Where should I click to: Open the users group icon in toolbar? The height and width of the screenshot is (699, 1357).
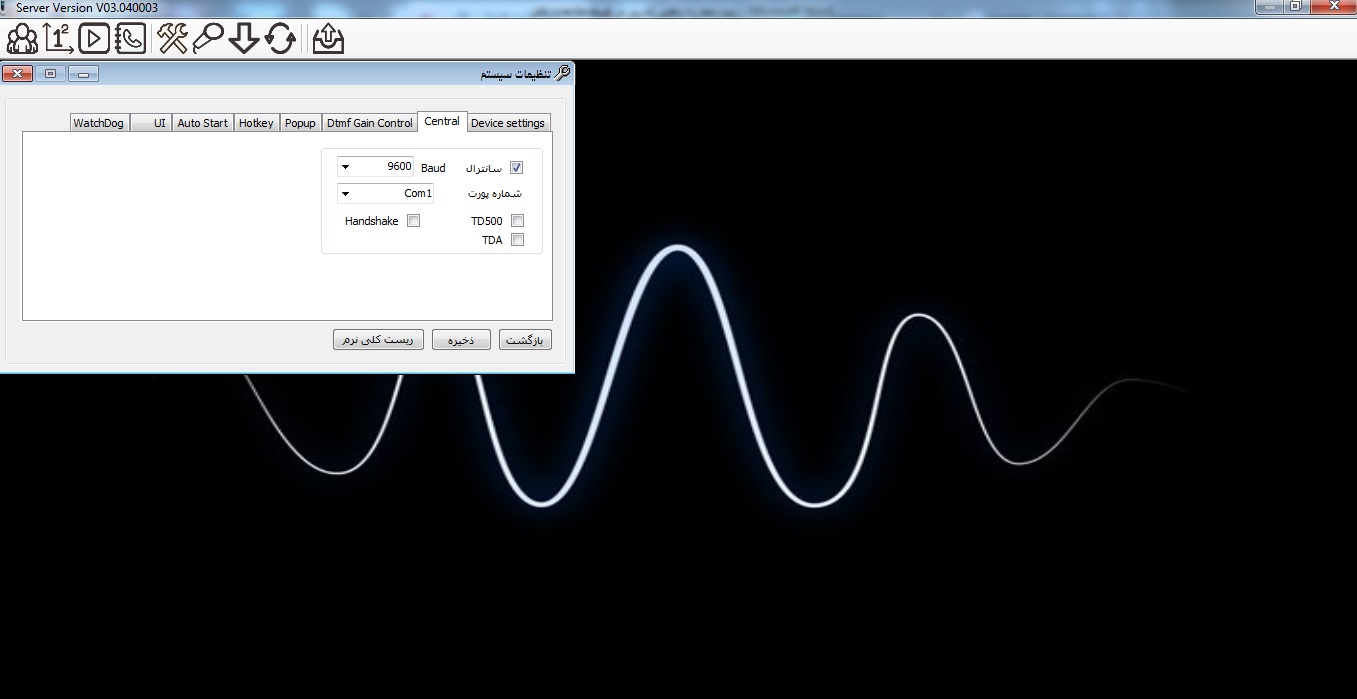(x=22, y=39)
